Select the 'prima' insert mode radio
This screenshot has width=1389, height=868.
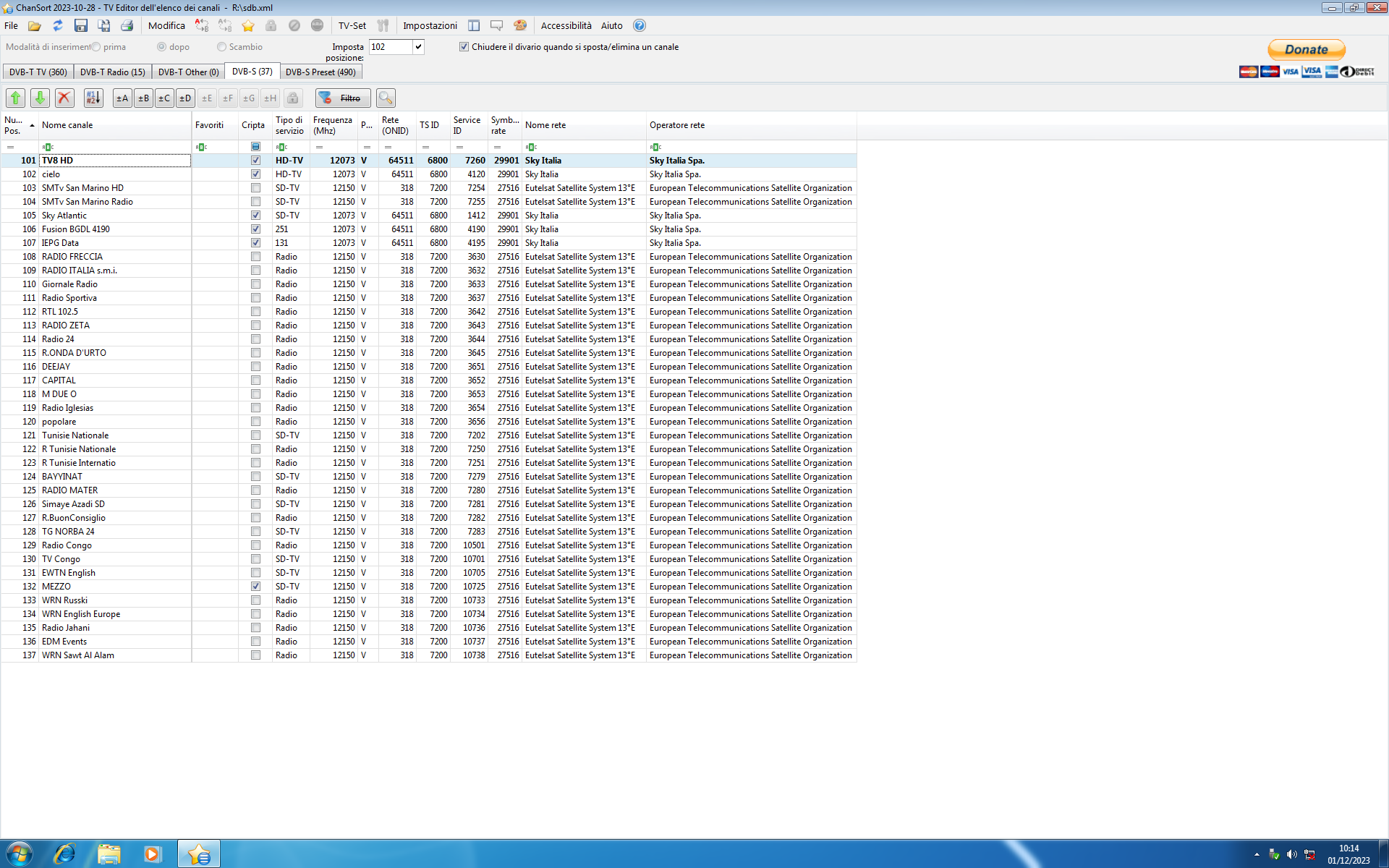(96, 47)
